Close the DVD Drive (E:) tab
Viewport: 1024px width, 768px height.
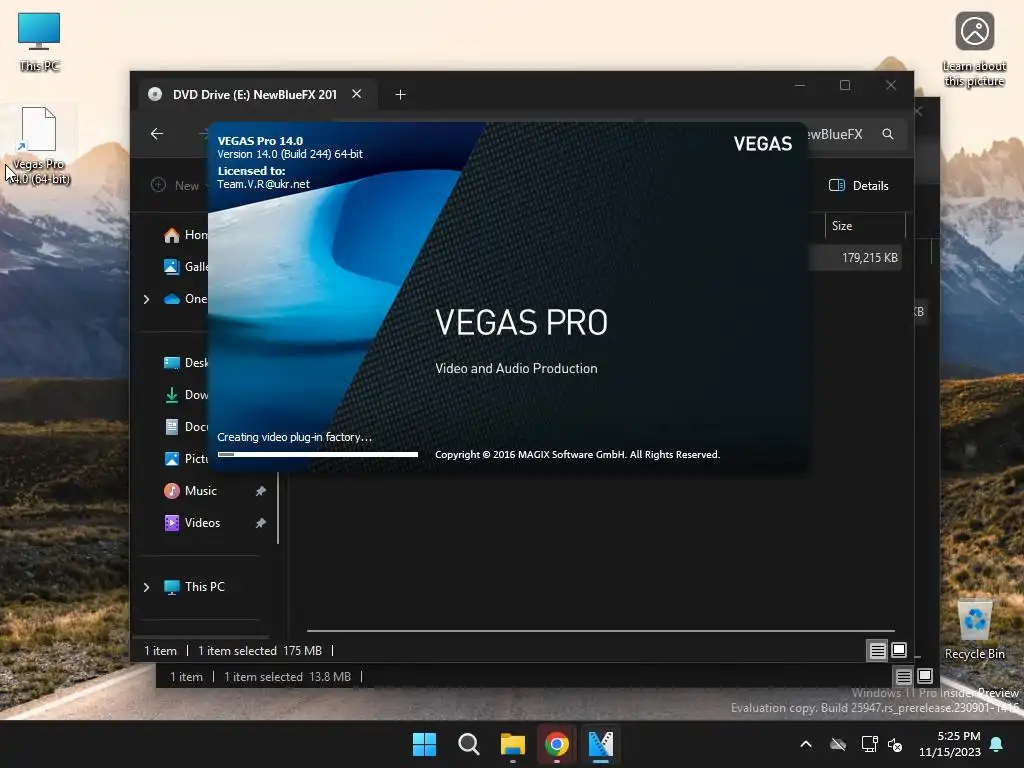[x=357, y=94]
